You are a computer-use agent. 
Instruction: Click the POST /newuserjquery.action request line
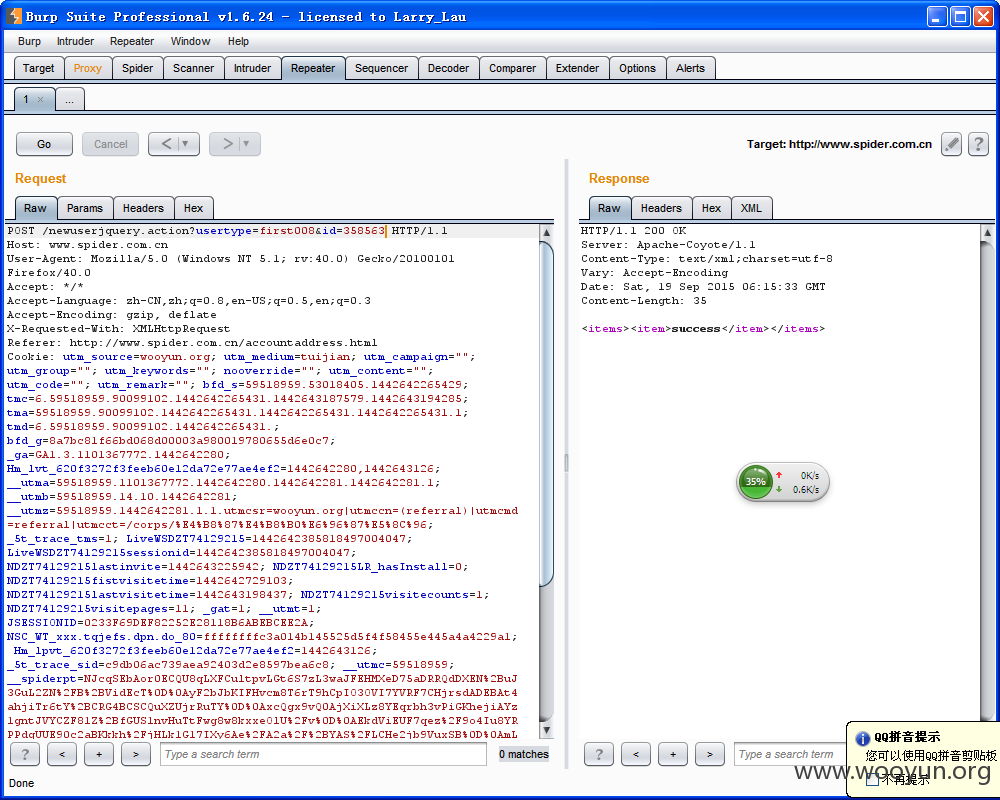(228, 231)
